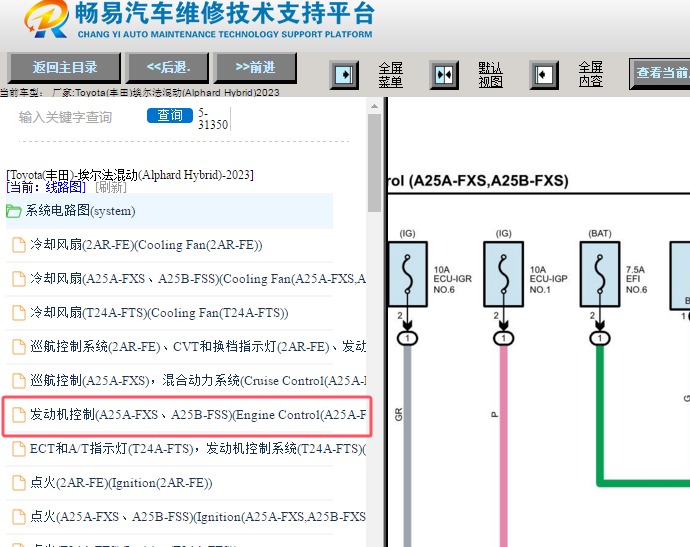
Task: Click the GR gray wire label
Action: coord(399,415)
